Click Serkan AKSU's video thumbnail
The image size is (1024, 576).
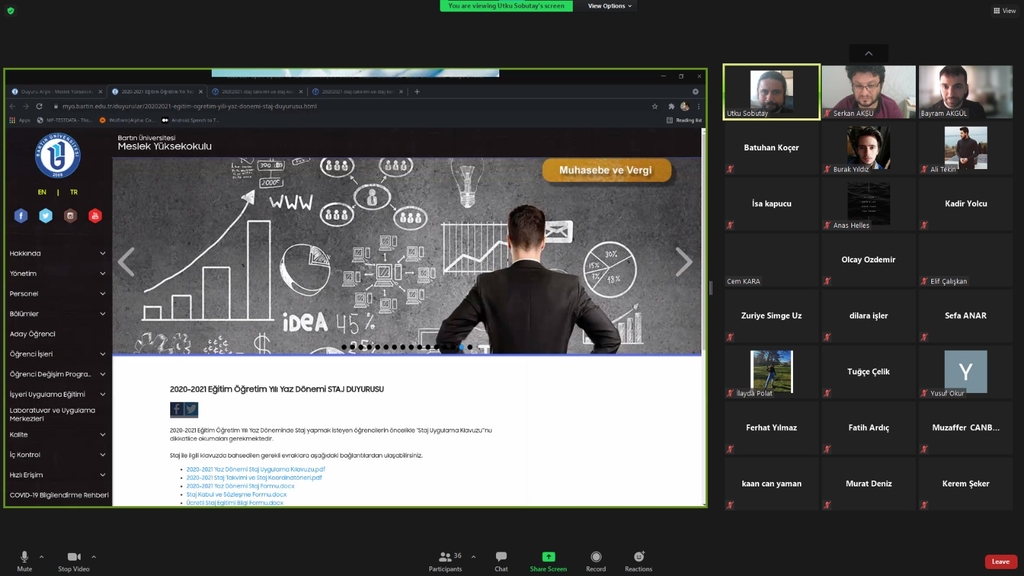[868, 92]
